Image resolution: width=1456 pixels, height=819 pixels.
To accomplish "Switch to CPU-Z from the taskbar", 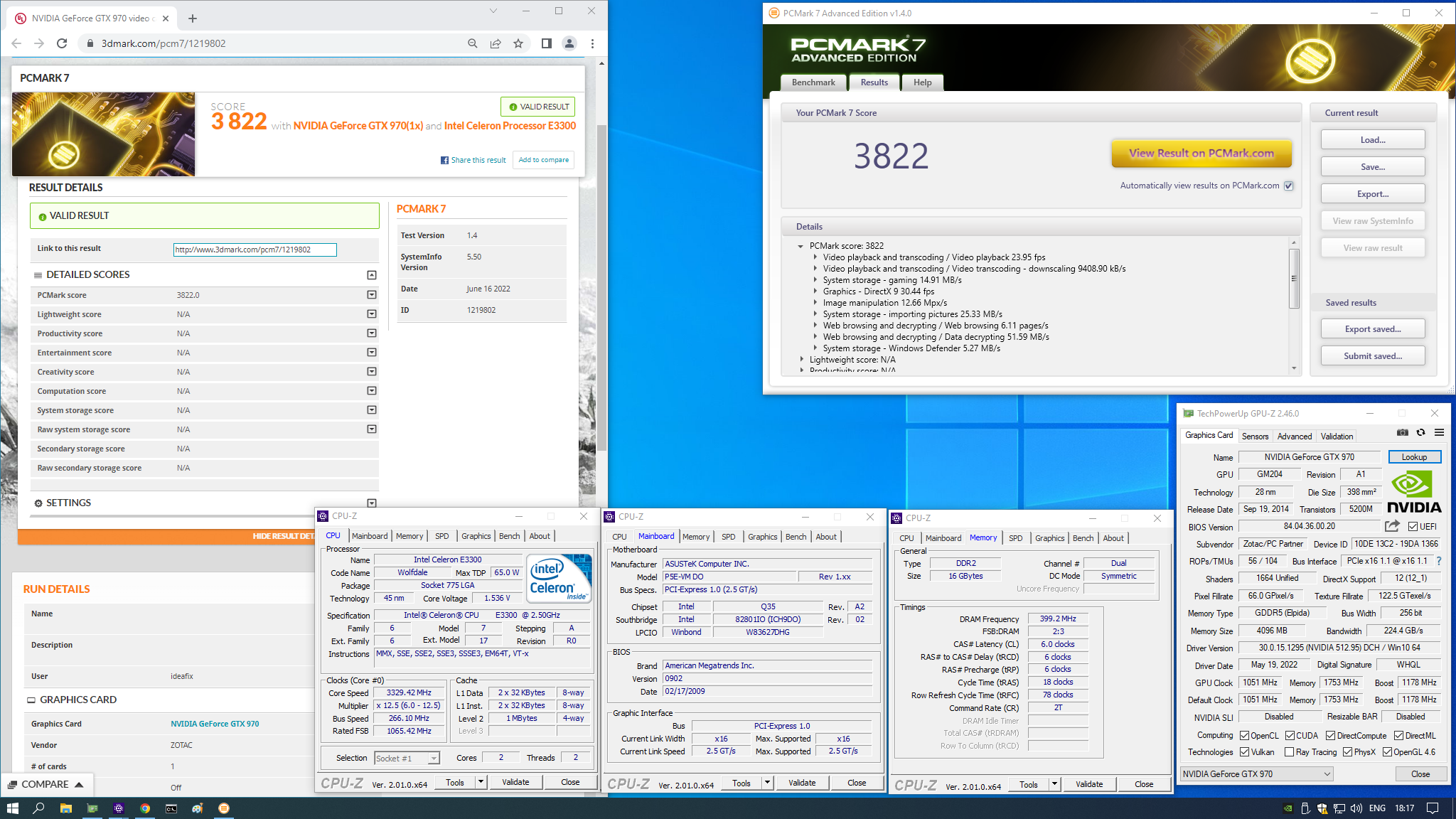I will pyautogui.click(x=119, y=808).
